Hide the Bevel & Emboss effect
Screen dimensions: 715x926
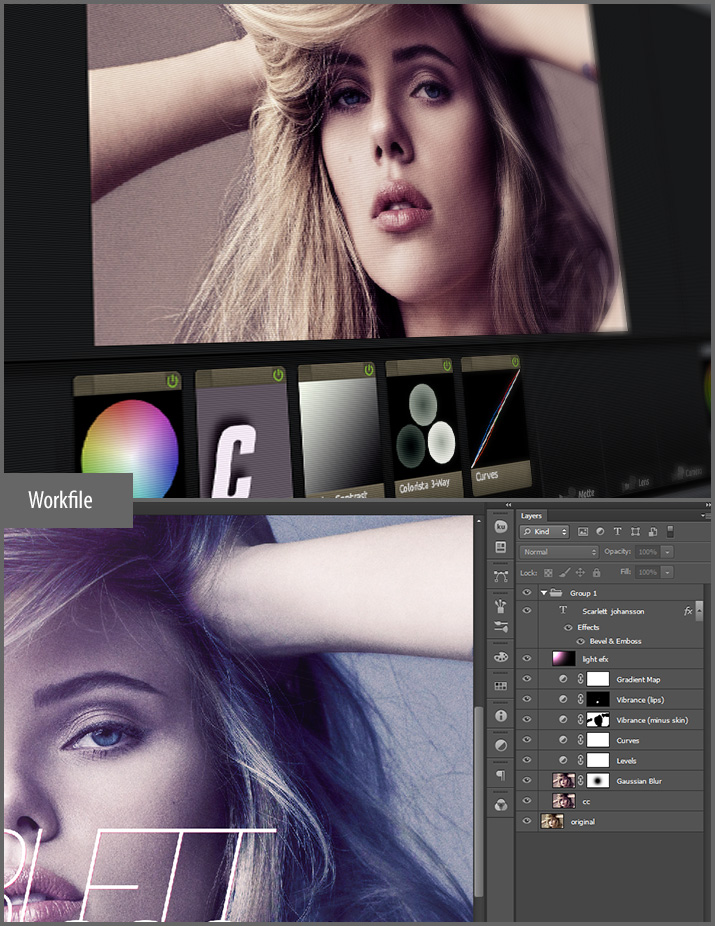click(x=580, y=641)
